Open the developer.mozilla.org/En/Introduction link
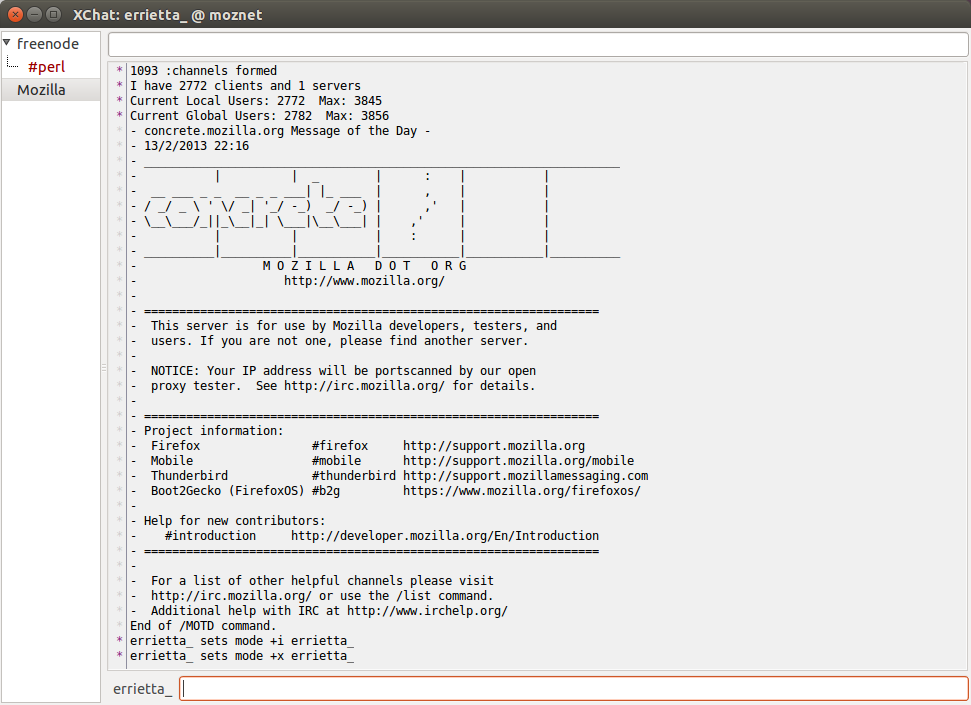The image size is (971, 705). [445, 536]
